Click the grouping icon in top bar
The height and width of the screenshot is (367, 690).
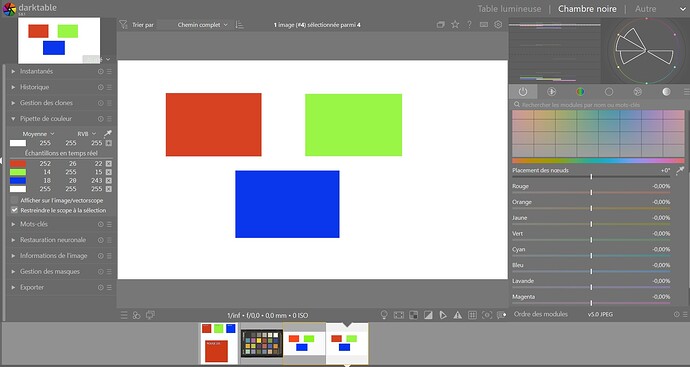(440, 25)
